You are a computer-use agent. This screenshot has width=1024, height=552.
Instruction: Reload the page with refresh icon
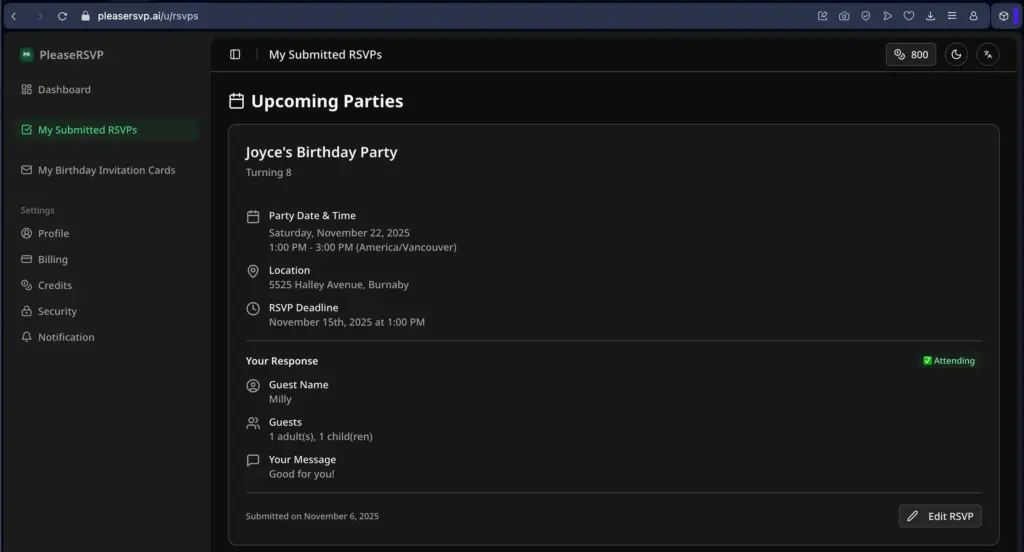tap(62, 16)
